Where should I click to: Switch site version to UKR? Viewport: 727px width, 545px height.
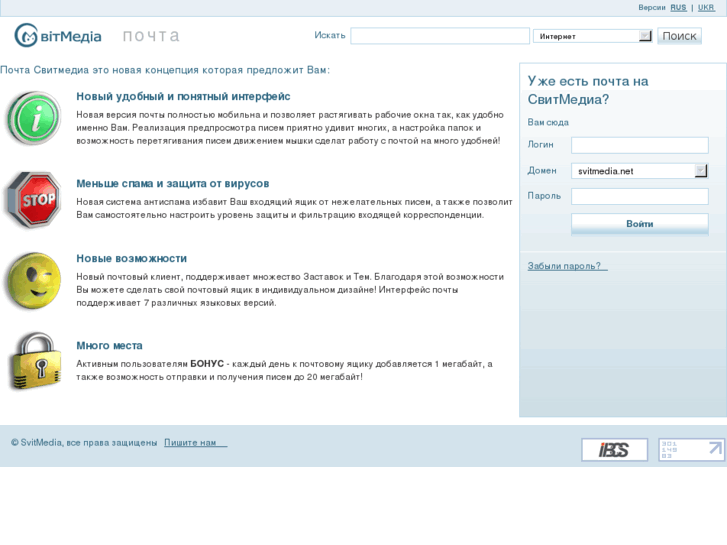click(x=706, y=7)
